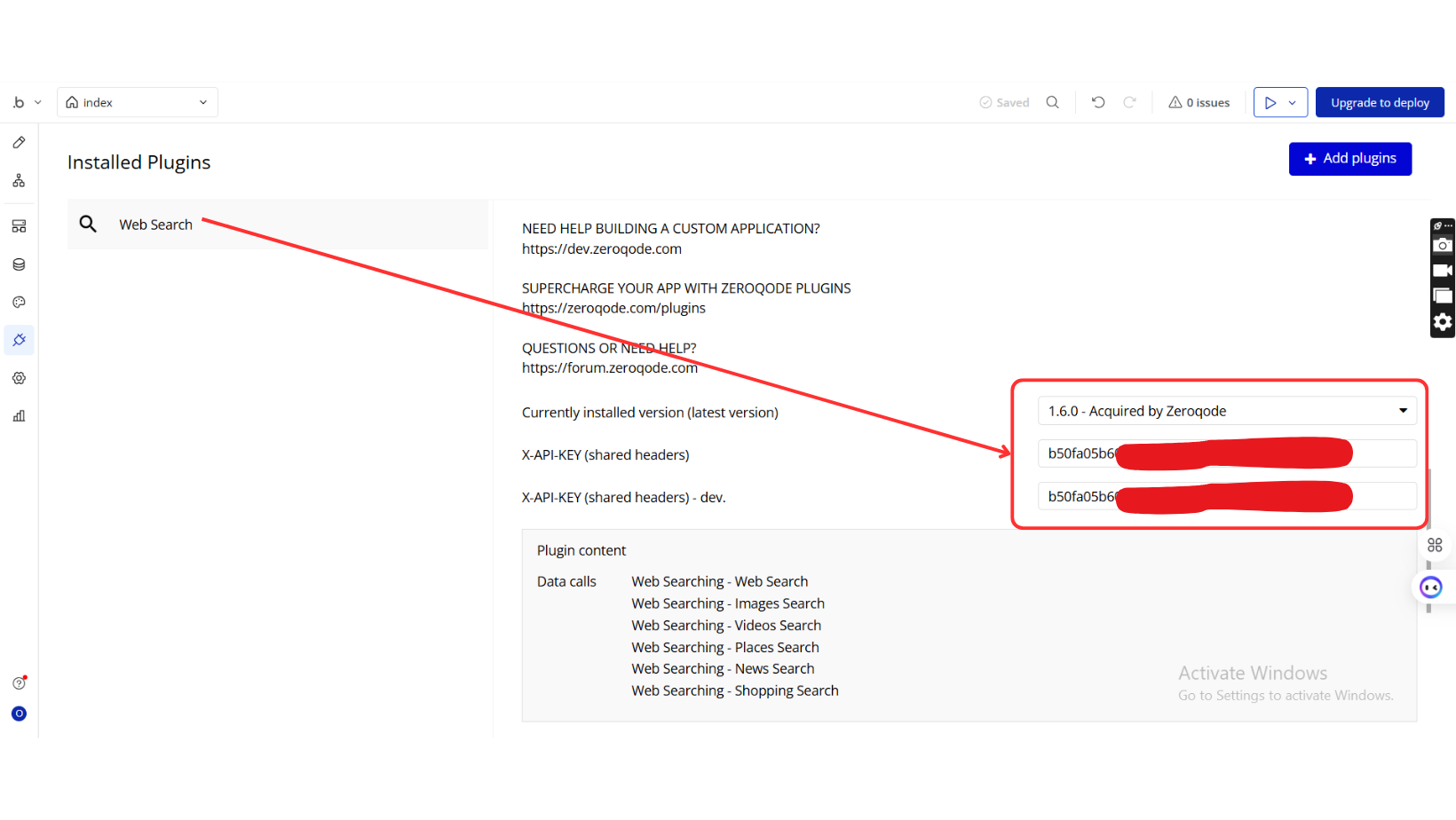Image resolution: width=1456 pixels, height=820 pixels.
Task: Open the chat assistant bubble icon
Action: pyautogui.click(x=1431, y=587)
